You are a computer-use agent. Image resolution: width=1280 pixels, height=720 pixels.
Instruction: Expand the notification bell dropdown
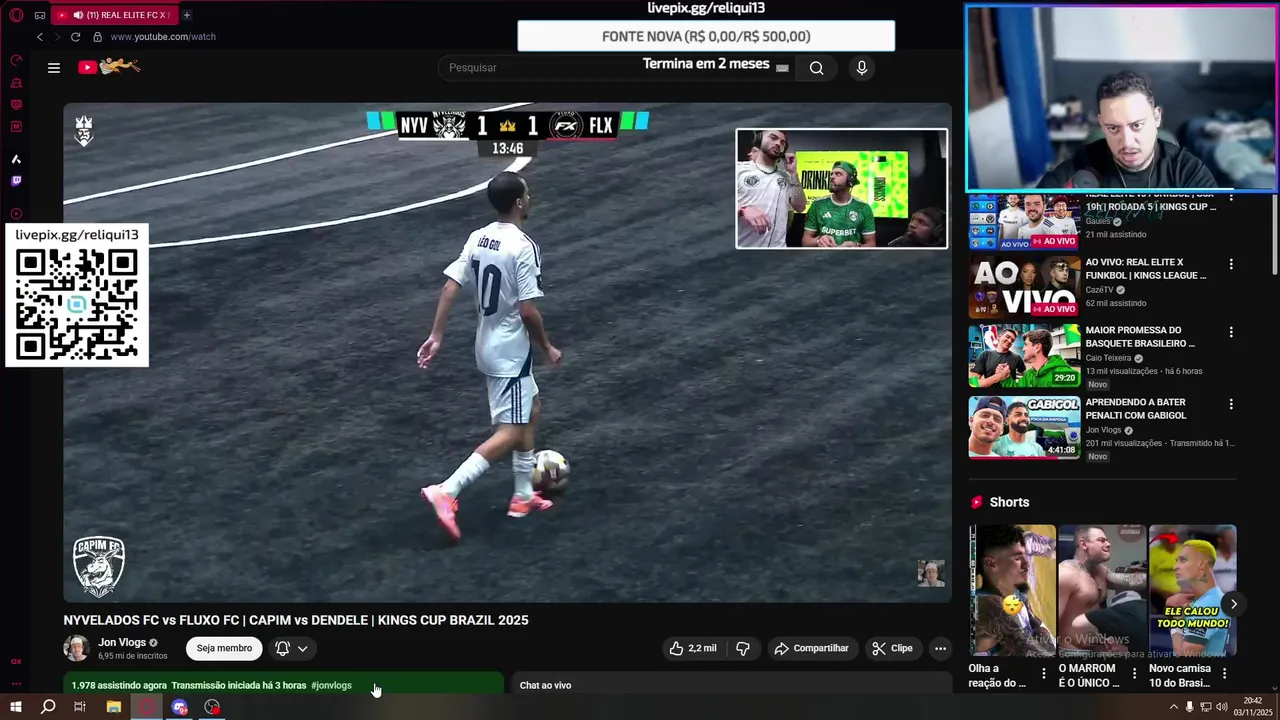[292, 648]
